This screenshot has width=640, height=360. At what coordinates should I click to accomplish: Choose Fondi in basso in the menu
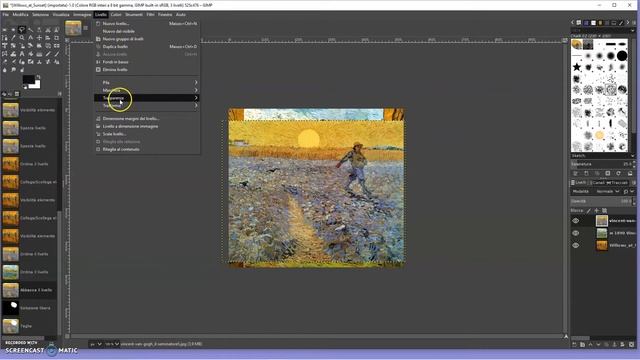tap(147, 62)
